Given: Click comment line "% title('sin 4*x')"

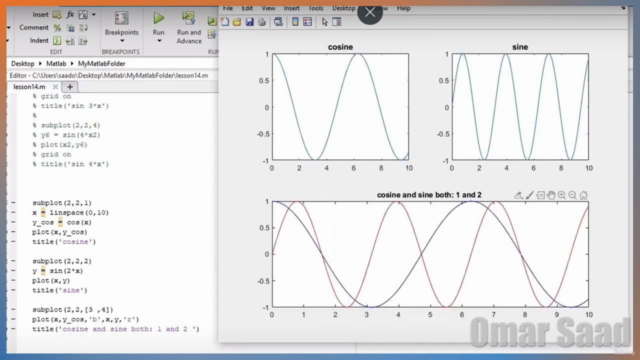Looking at the screenshot, I should coord(71,164).
